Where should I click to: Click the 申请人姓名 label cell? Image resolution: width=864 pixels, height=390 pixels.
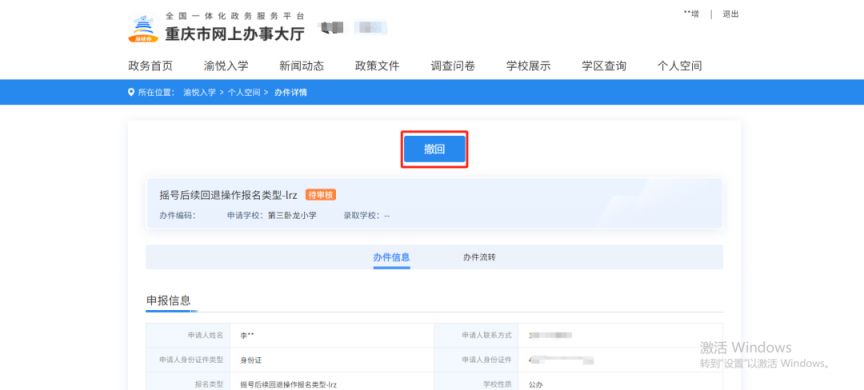point(188,335)
